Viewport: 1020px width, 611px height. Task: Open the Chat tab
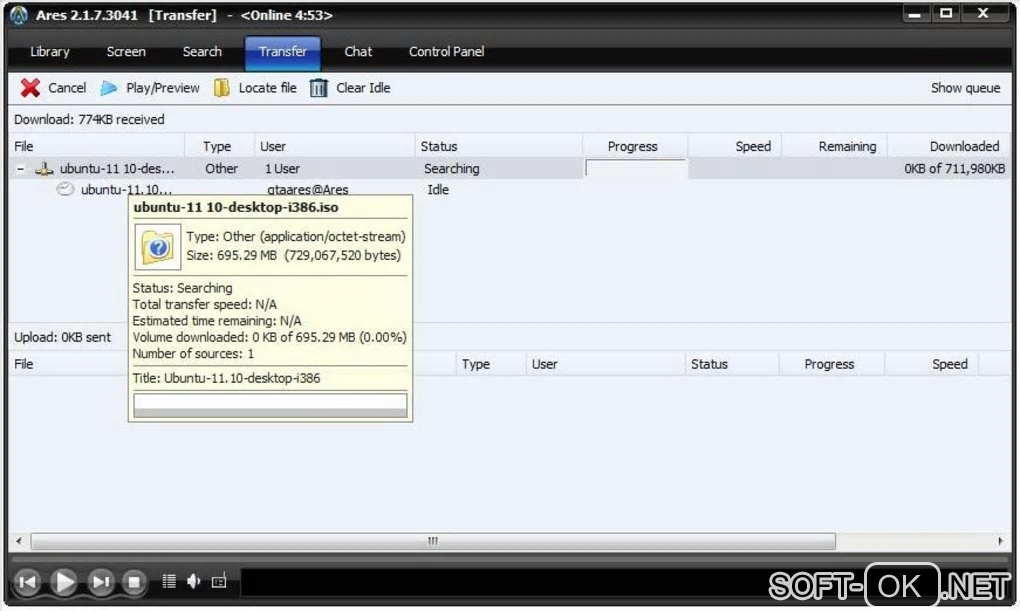(358, 52)
